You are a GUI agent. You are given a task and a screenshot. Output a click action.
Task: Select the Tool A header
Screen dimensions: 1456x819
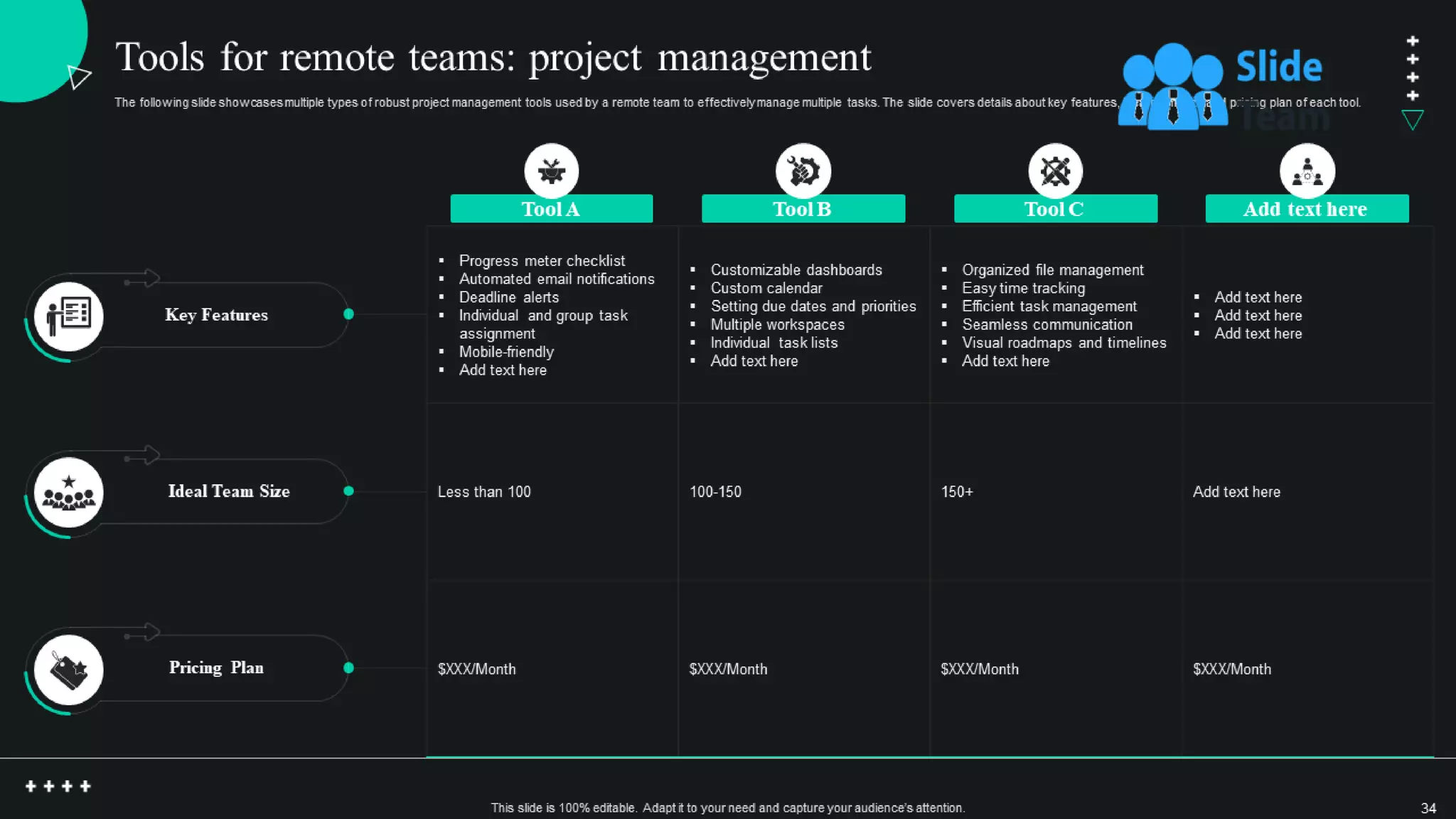click(551, 209)
